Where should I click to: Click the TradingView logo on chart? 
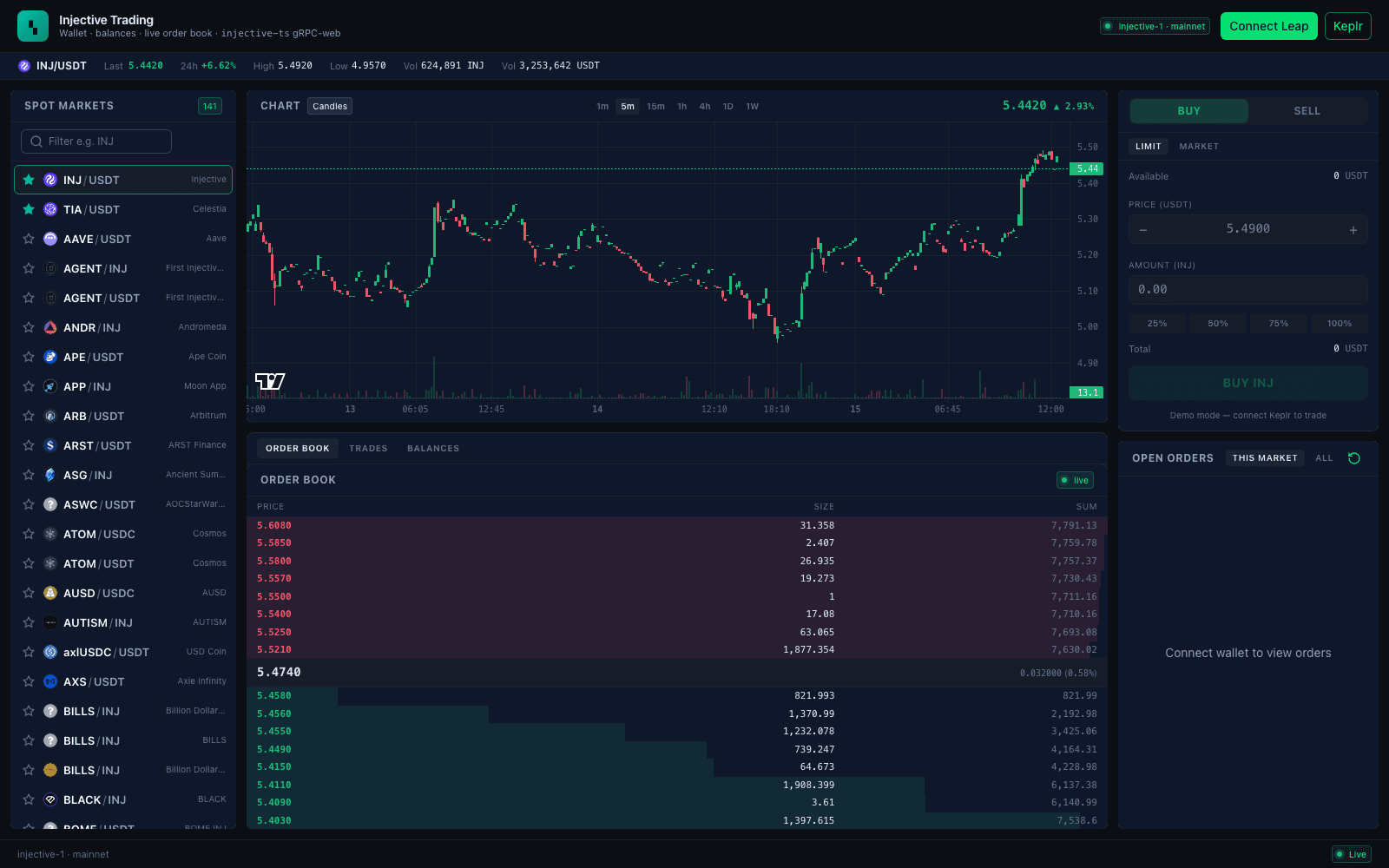coord(270,381)
